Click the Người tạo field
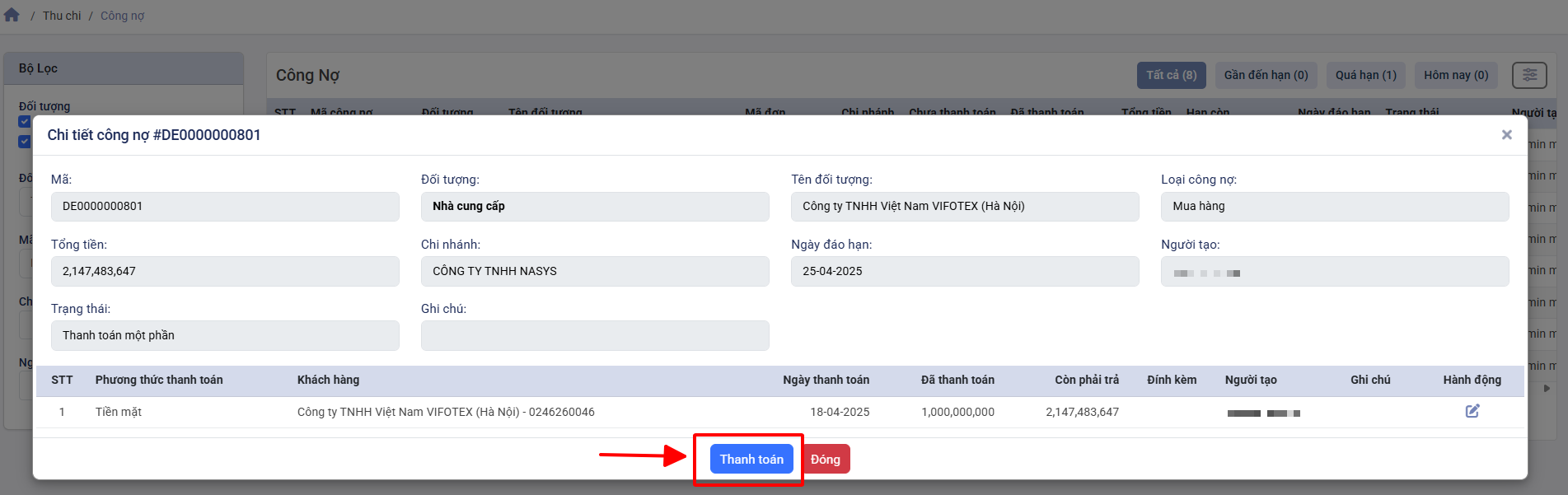 tap(1335, 271)
